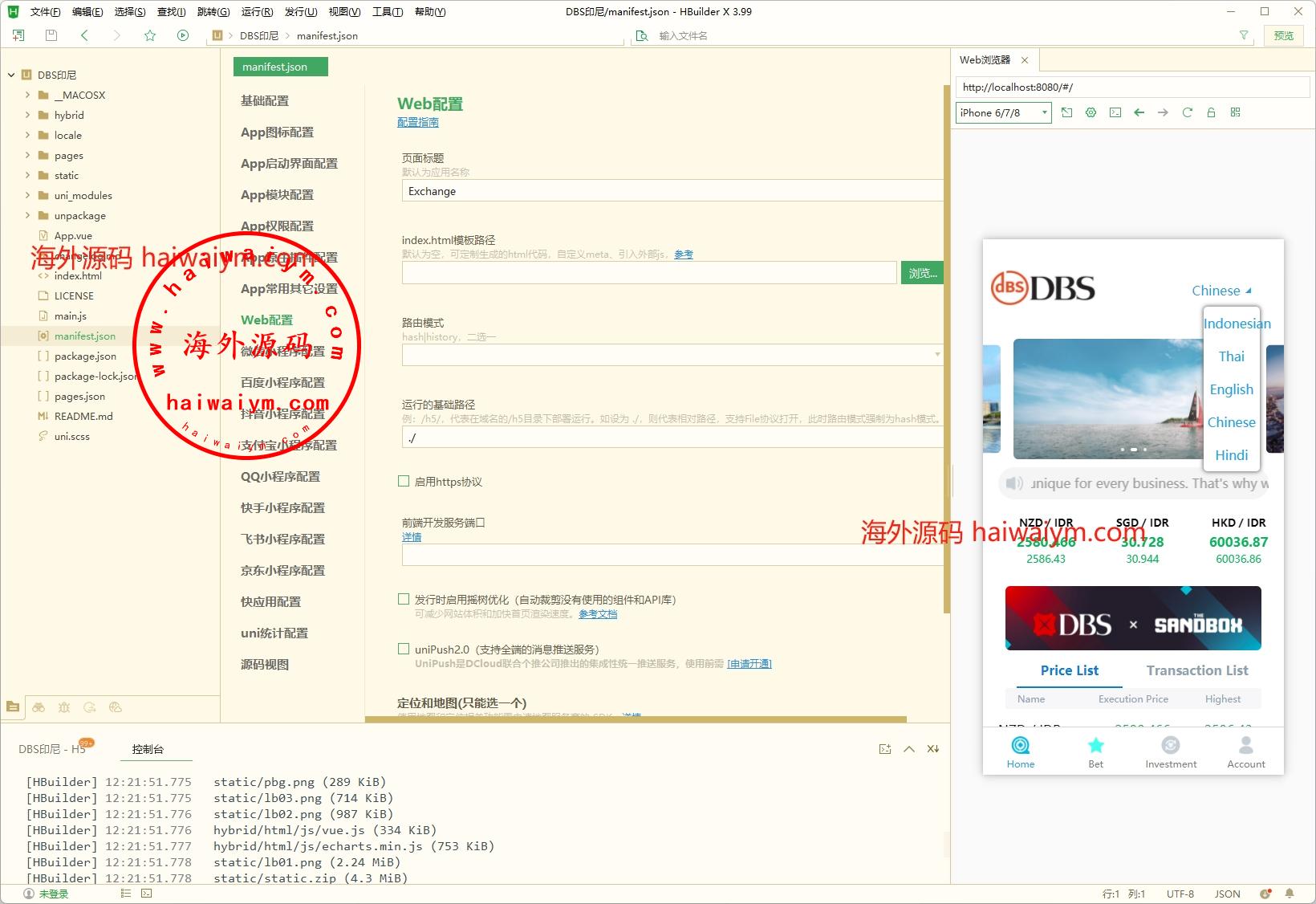The height and width of the screenshot is (904, 1316).
Task: Toggle the uniPush2.0 checkbox
Action: pos(404,649)
